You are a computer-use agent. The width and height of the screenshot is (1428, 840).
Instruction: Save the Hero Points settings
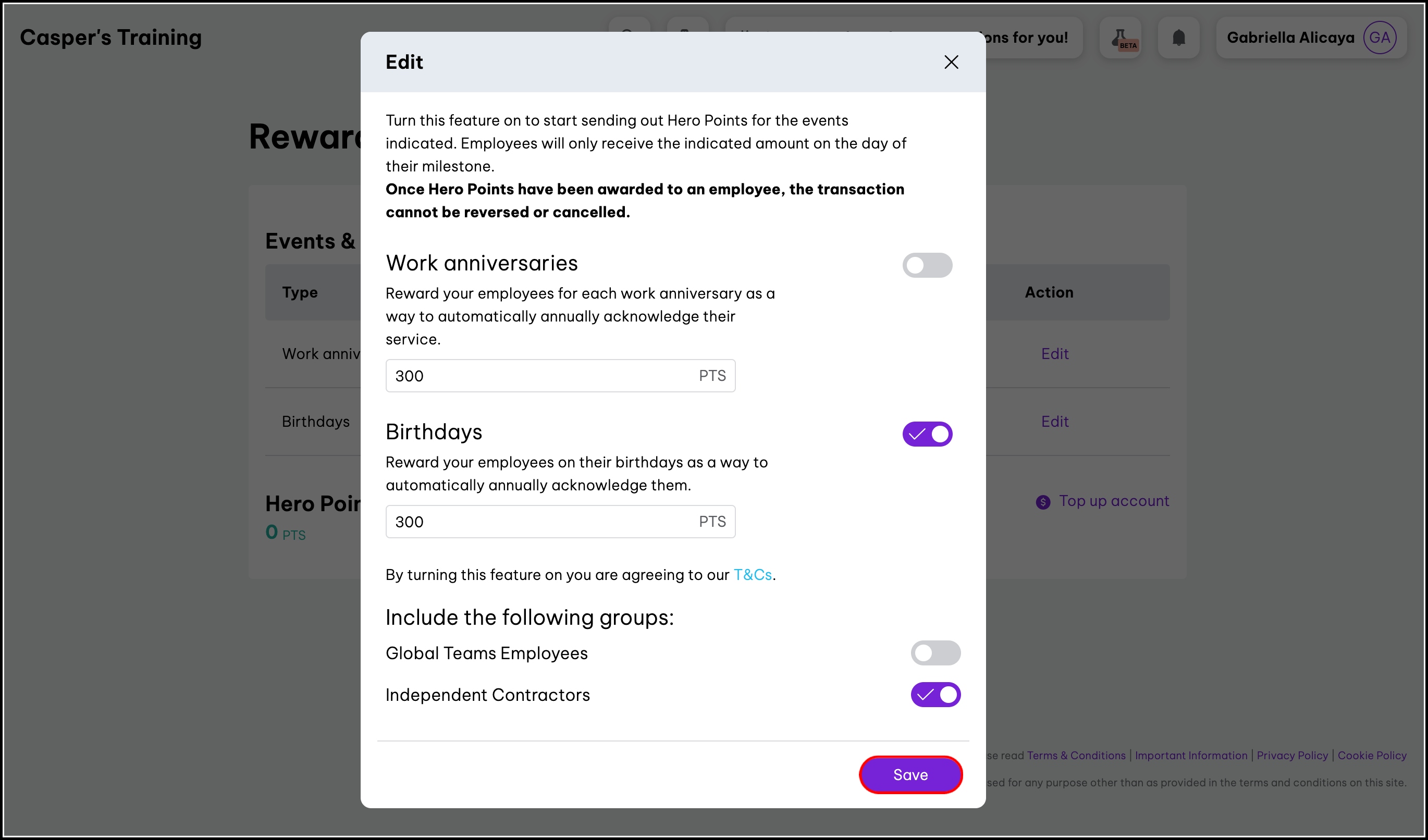(910, 774)
